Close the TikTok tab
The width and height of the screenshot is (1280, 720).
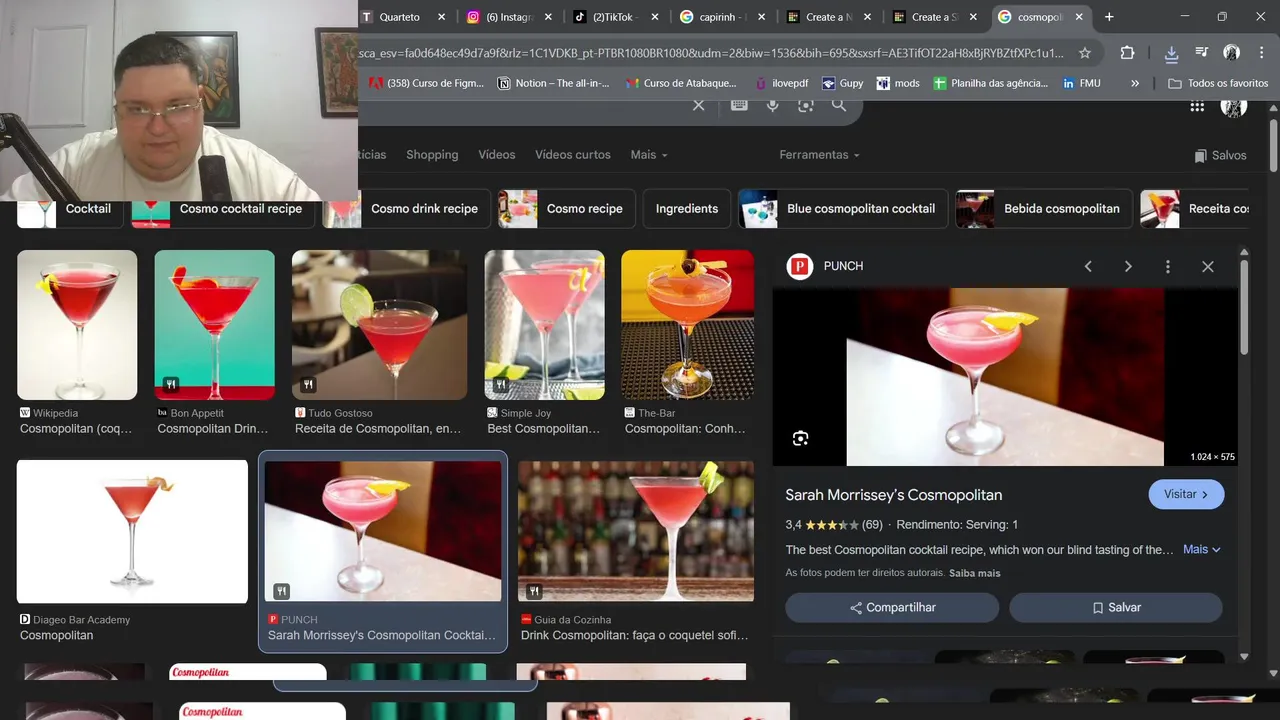click(654, 17)
